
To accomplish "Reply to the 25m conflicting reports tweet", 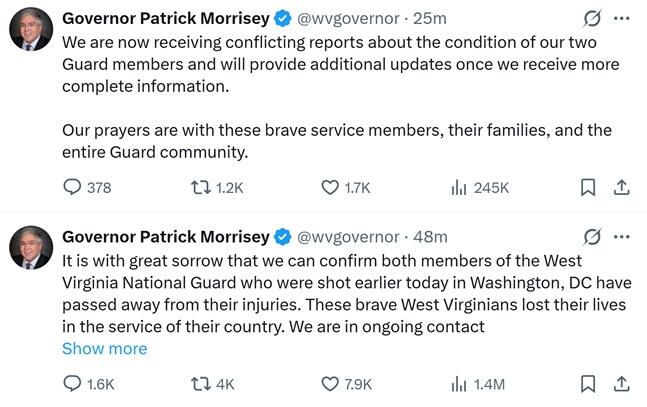I will coord(72,187).
